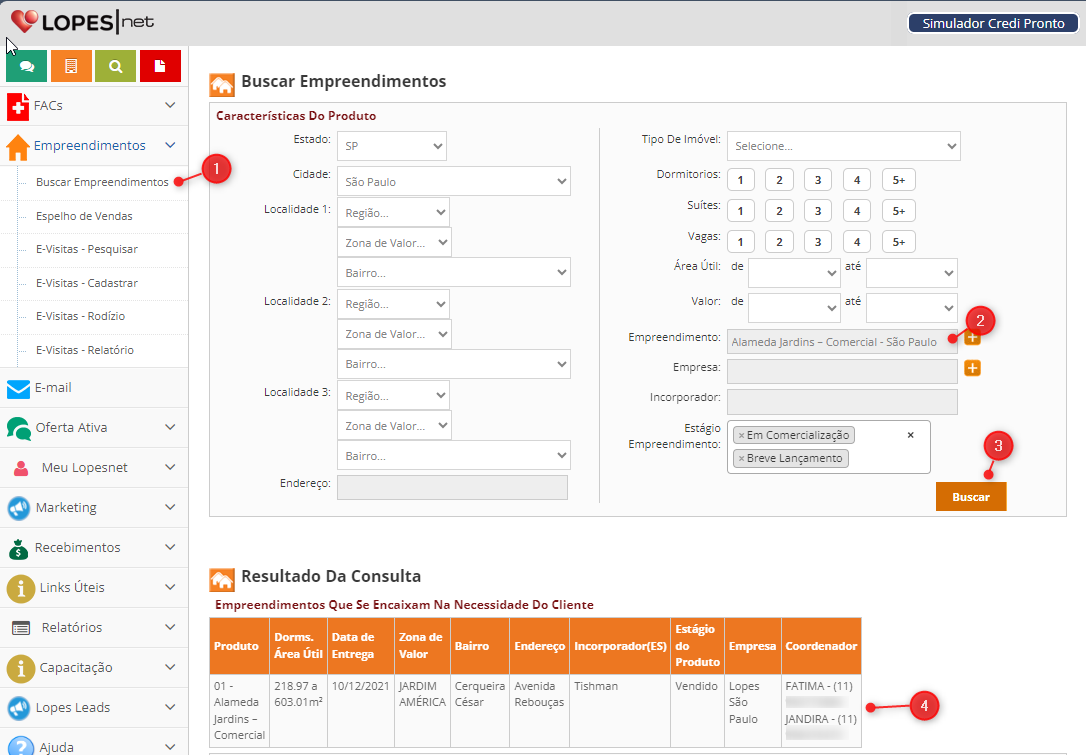Open Espelho de Vendas menu item
Image resolution: width=1086 pixels, height=755 pixels.
point(84,216)
